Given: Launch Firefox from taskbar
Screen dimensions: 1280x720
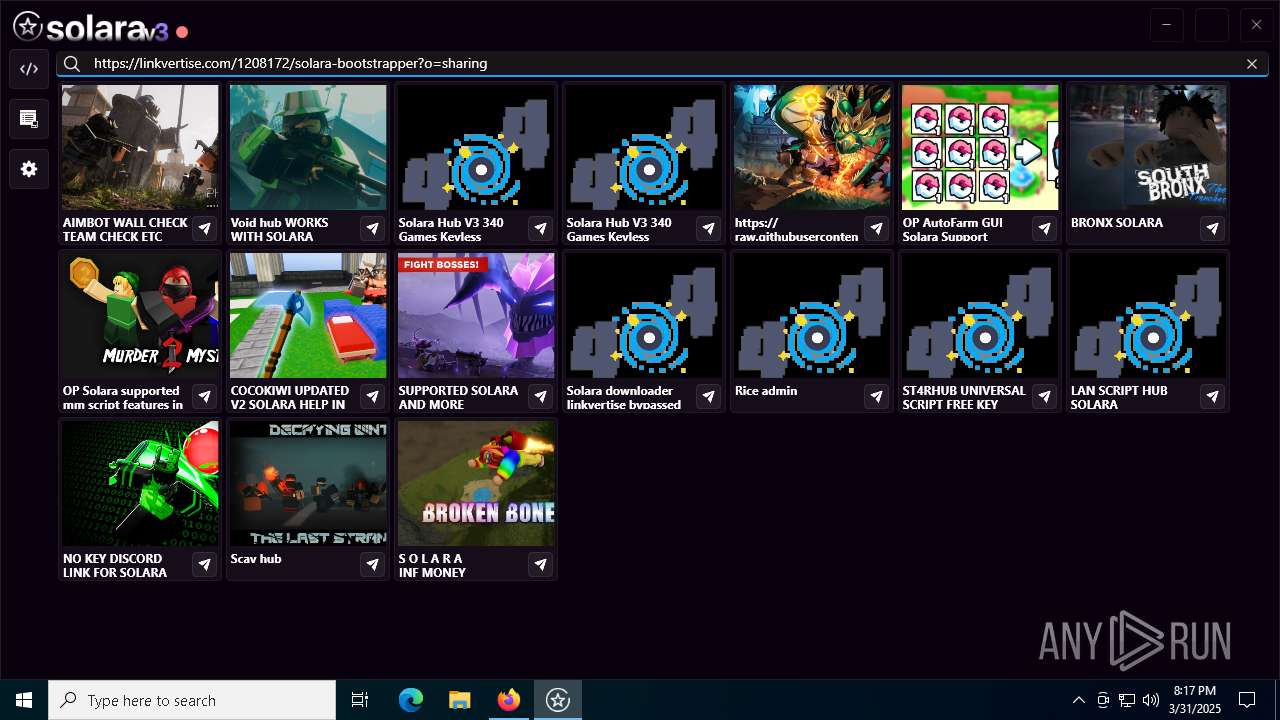Looking at the screenshot, I should (509, 700).
